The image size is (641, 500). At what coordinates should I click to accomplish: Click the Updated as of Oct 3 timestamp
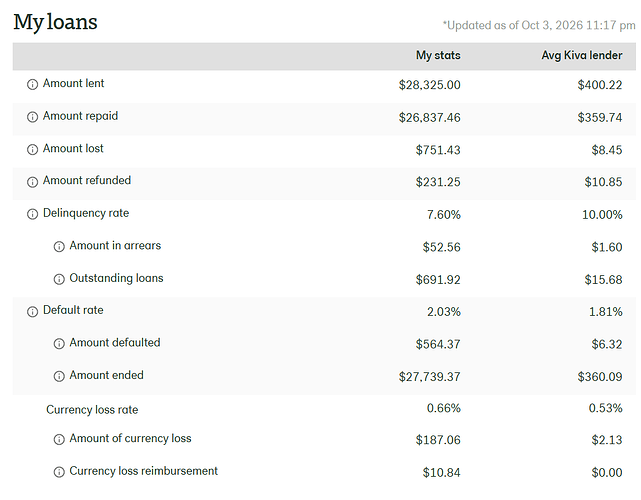point(539,25)
